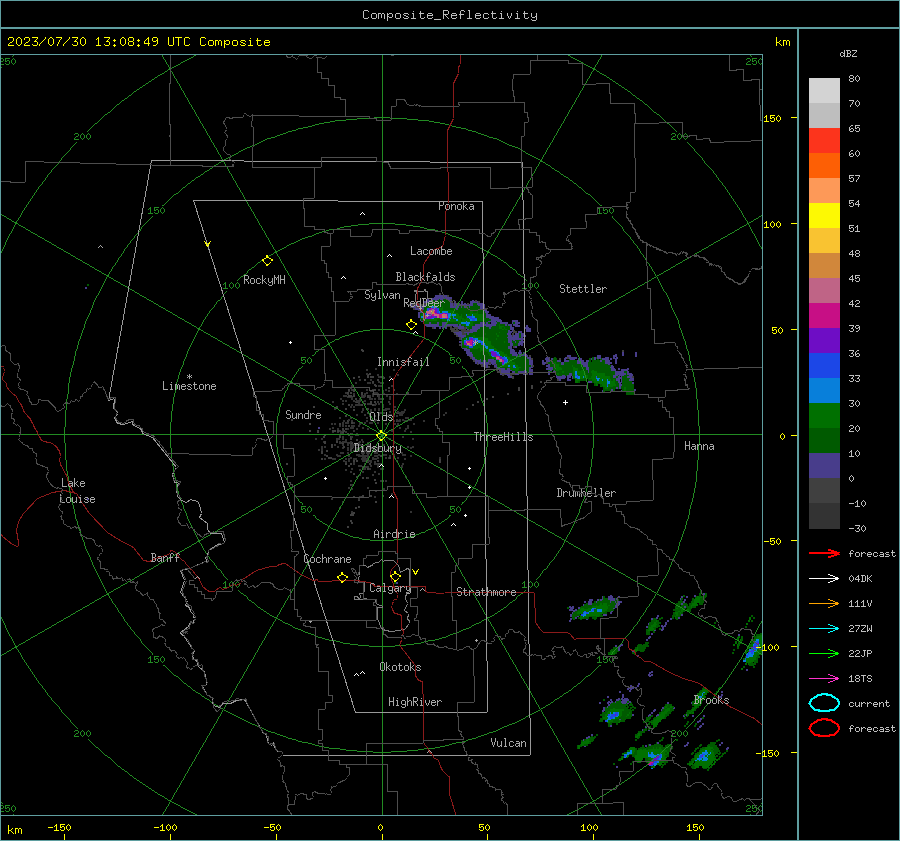
Task: Click the dBZ legend heading
Action: click(x=848, y=54)
